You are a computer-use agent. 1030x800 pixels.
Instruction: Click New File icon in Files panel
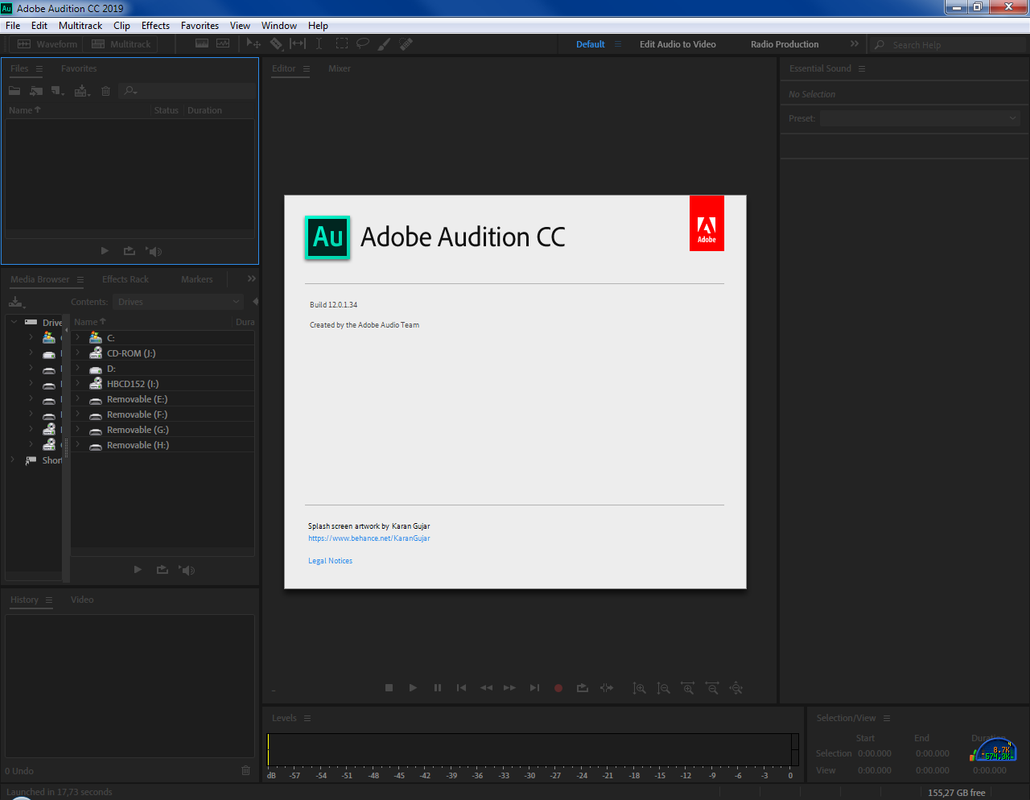[x=58, y=91]
